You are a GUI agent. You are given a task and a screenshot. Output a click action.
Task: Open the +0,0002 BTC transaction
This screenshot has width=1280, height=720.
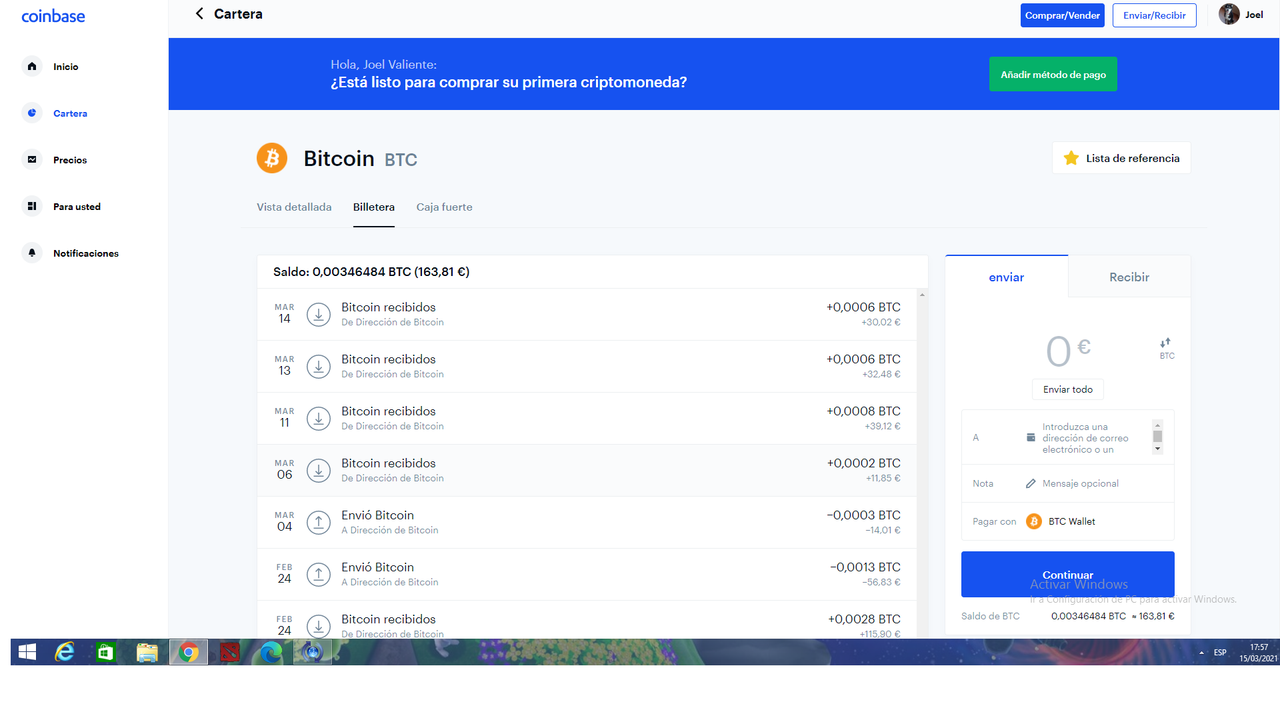tap(588, 470)
